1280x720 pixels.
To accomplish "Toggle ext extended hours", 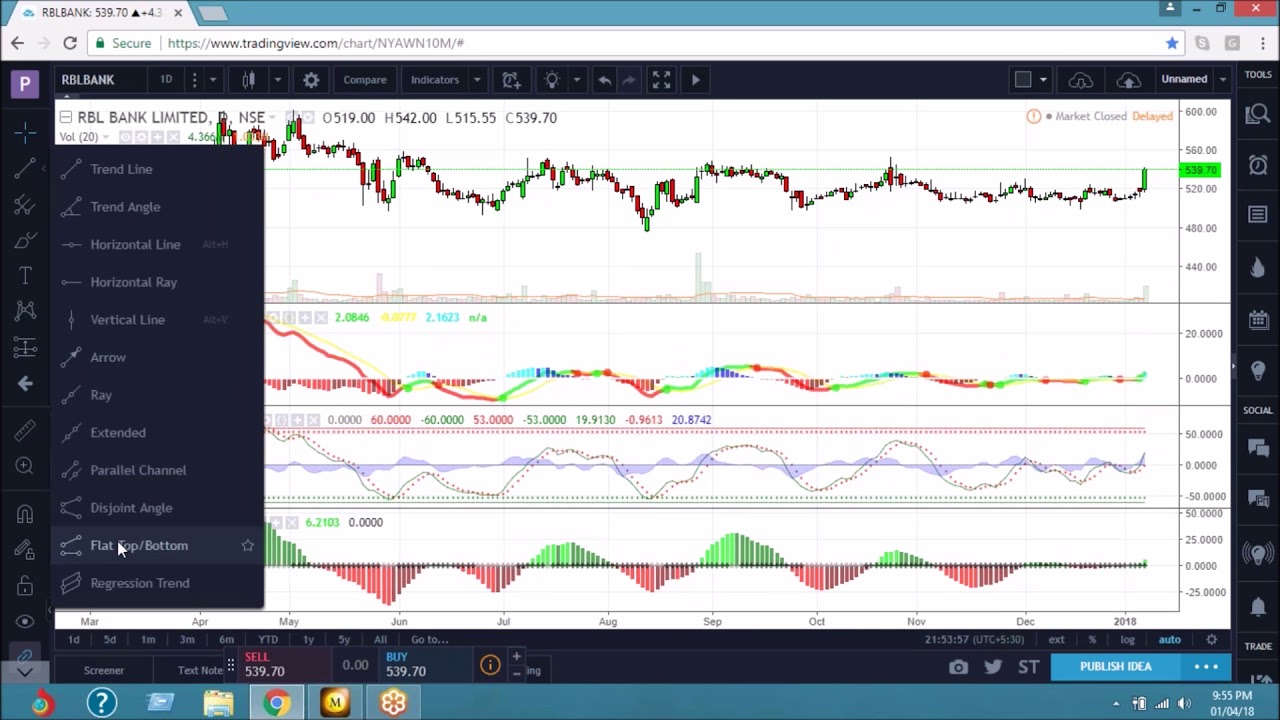I will click(x=1056, y=640).
